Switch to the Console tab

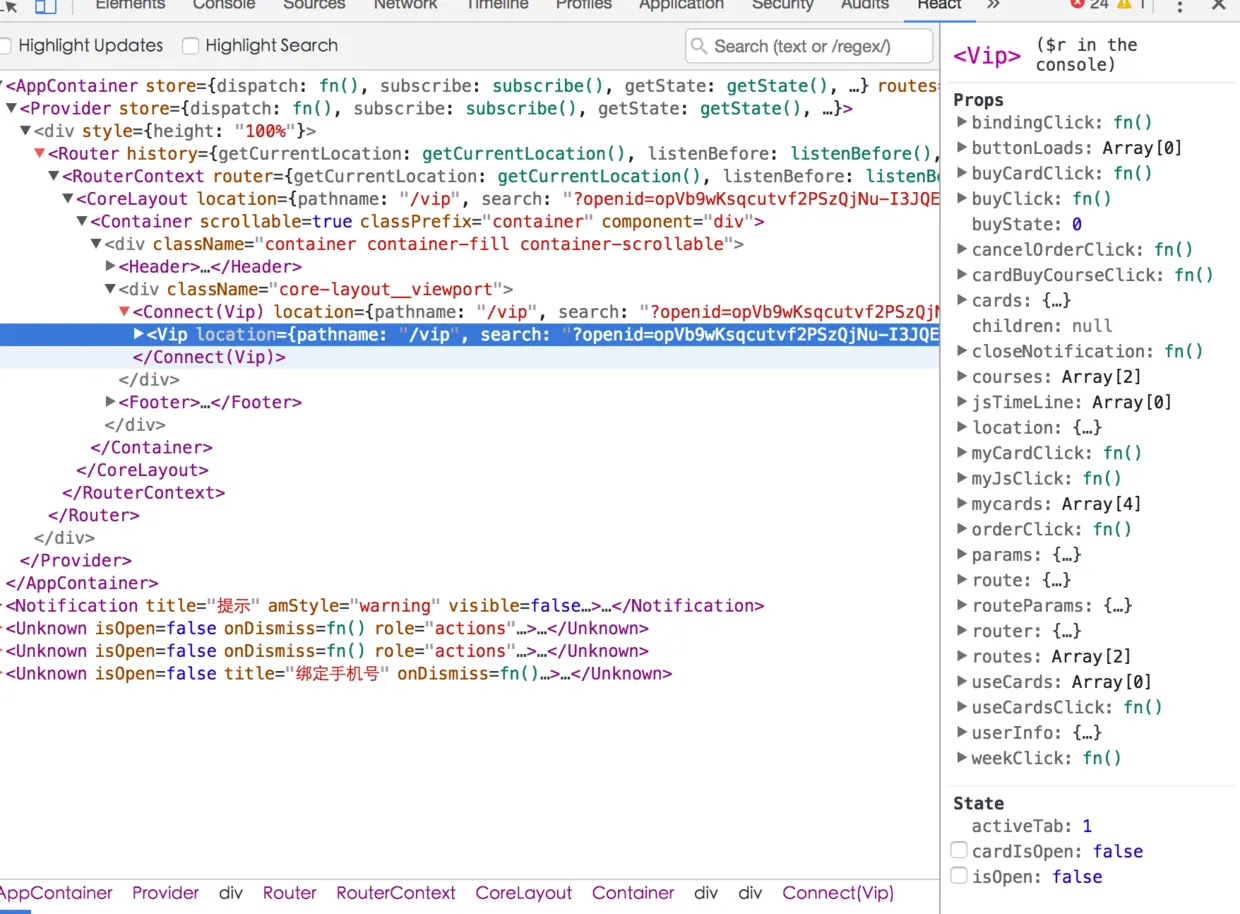224,5
